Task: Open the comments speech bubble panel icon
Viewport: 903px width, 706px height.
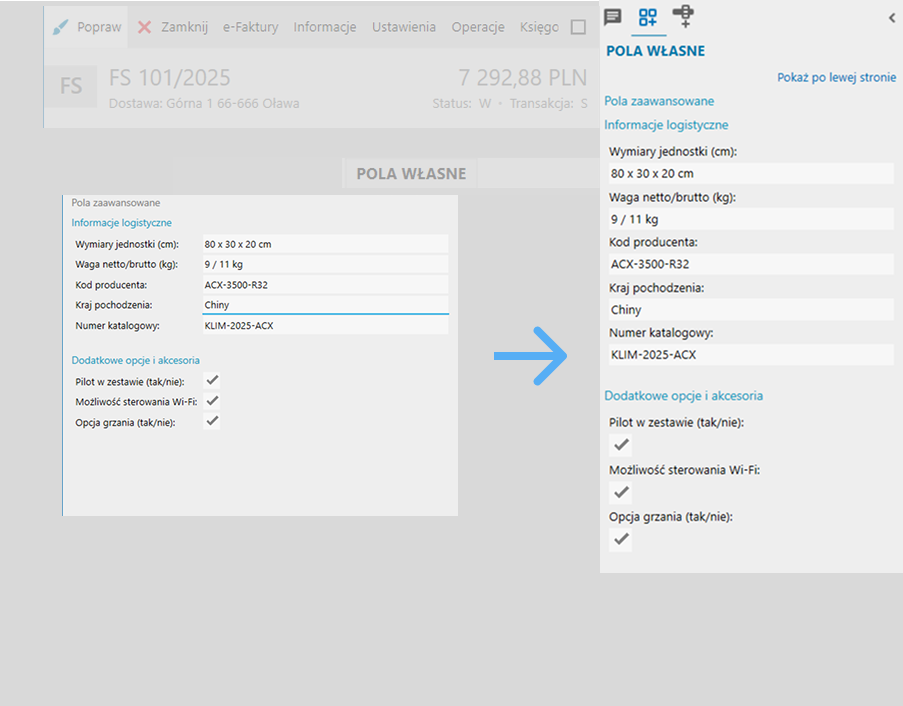Action: pos(613,16)
